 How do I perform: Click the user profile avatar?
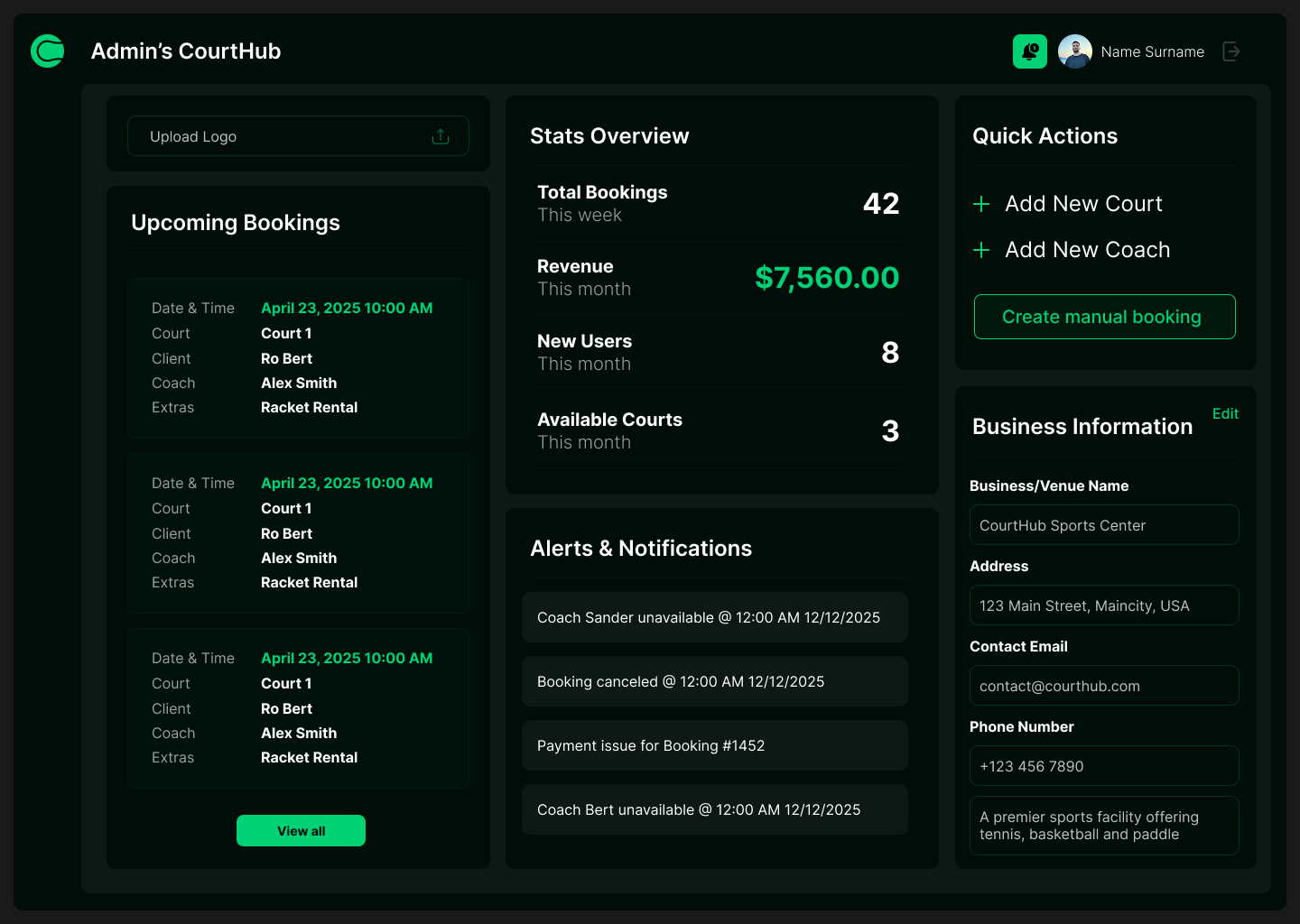[x=1075, y=51]
